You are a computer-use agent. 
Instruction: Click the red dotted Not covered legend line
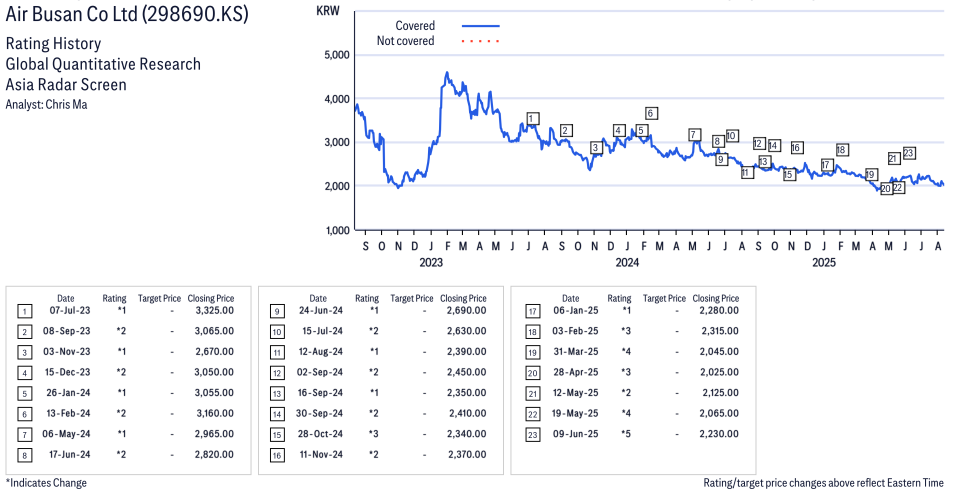[x=481, y=41]
